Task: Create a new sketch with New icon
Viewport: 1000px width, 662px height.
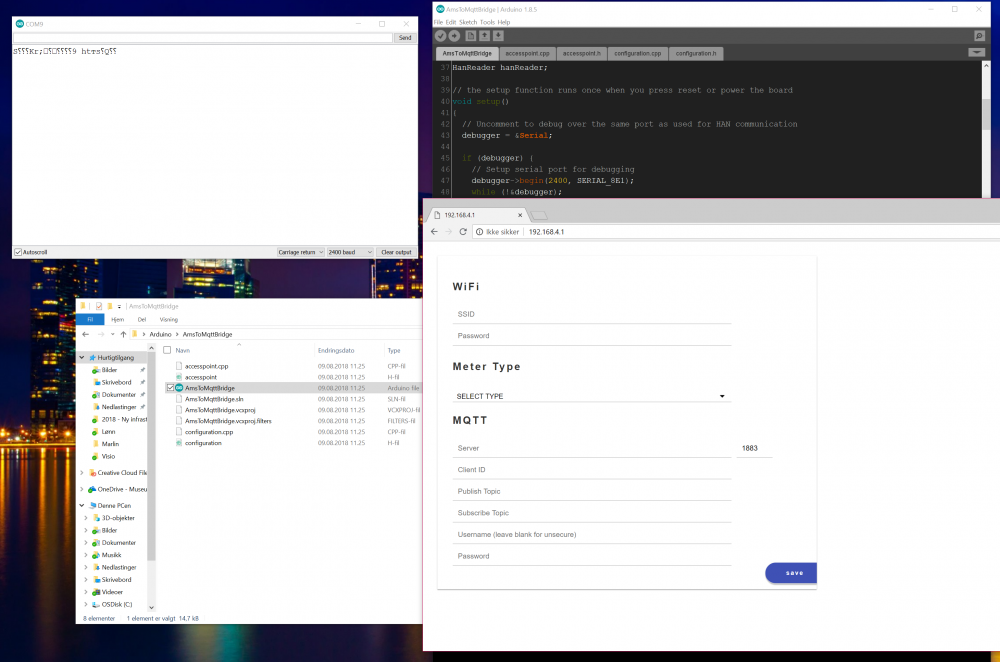Action: (471, 36)
